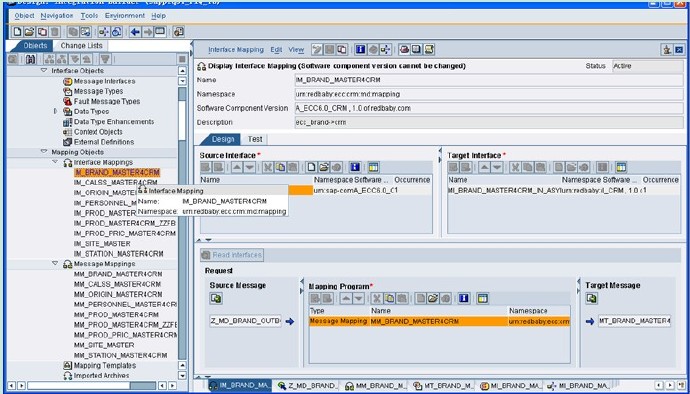This screenshot has width=690, height=394.
Task: Open the Tools menu
Action: pos(89,15)
